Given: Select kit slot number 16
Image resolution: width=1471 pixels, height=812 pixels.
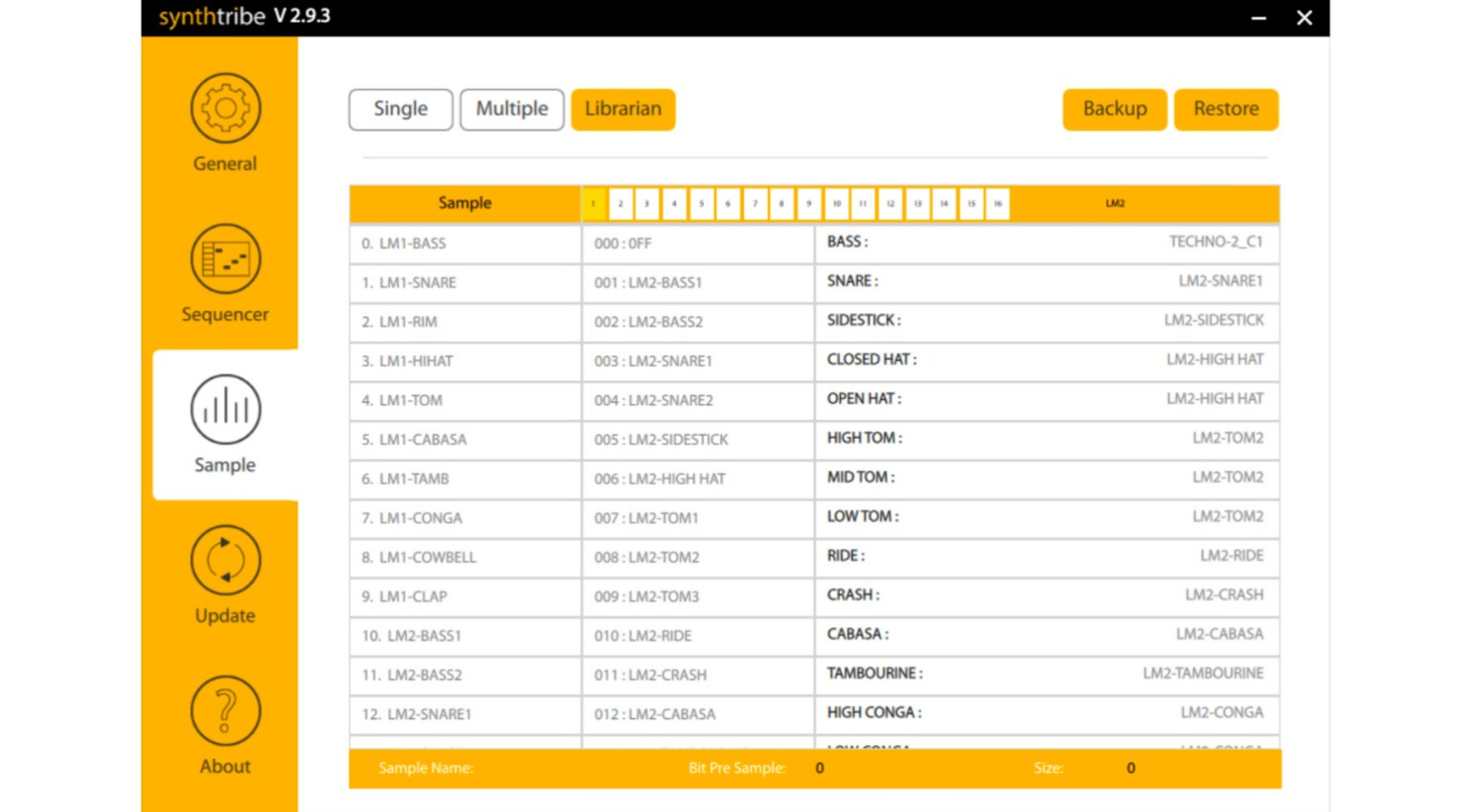Looking at the screenshot, I should pyautogui.click(x=997, y=204).
